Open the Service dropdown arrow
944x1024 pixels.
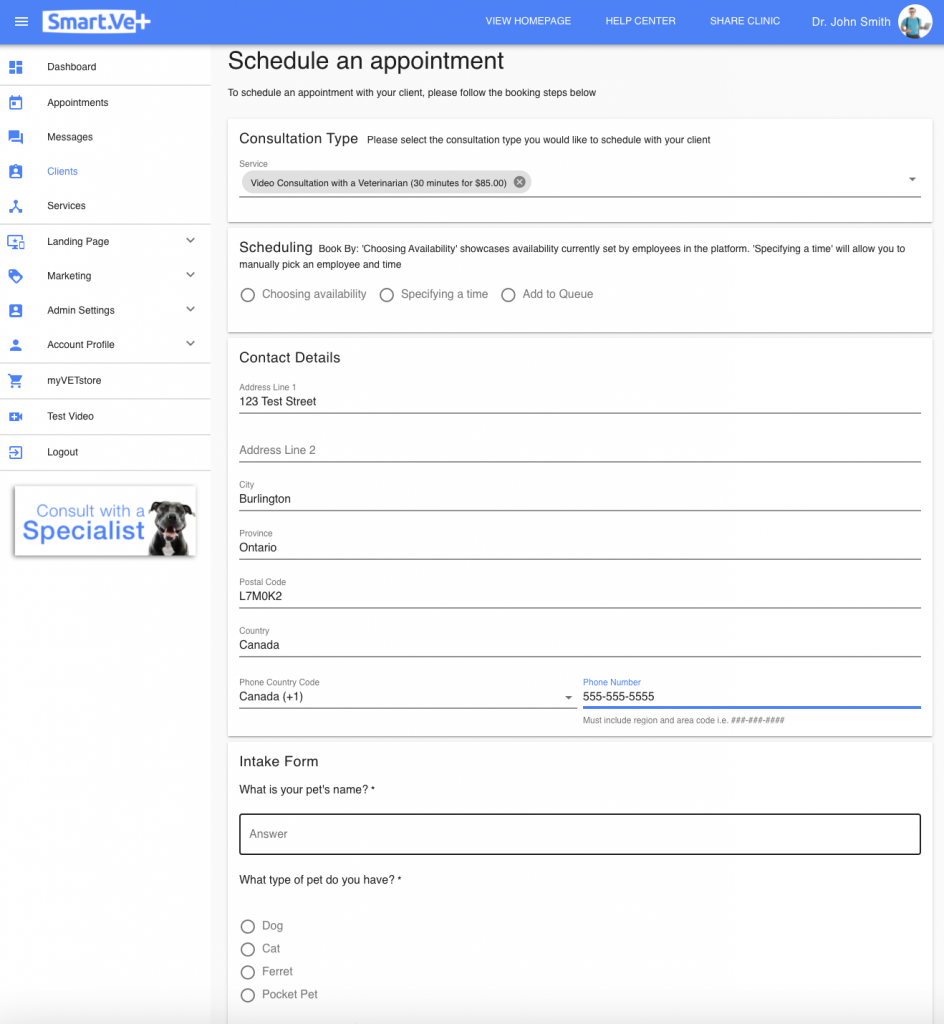(912, 179)
